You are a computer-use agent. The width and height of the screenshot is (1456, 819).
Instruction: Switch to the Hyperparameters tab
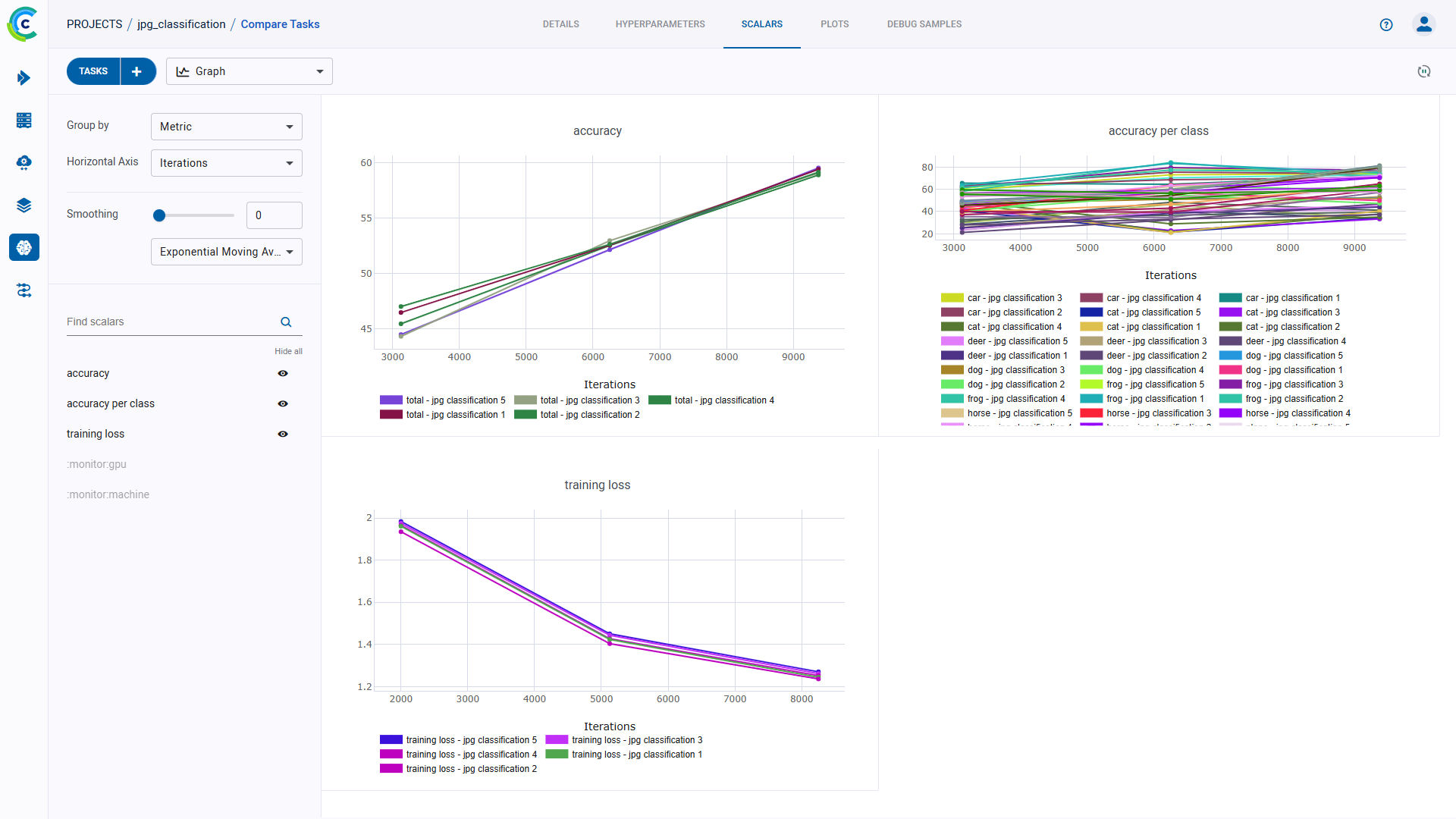[x=660, y=24]
